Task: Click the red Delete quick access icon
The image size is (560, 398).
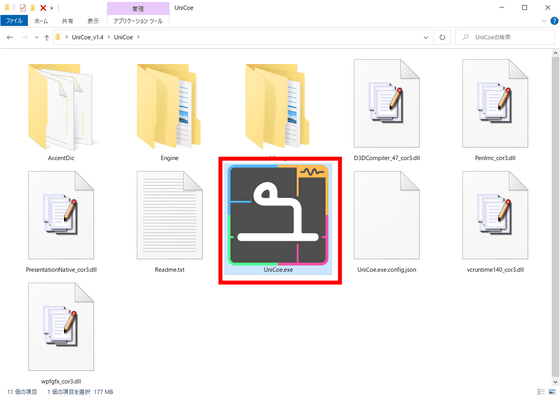Action: pos(43,8)
